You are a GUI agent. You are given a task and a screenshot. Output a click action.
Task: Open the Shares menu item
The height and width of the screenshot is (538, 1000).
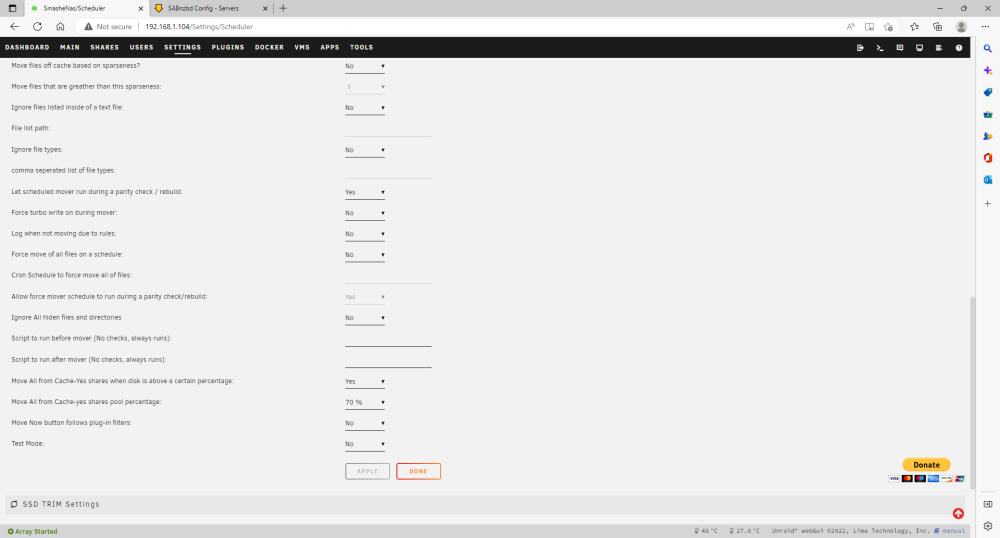[x=105, y=47]
